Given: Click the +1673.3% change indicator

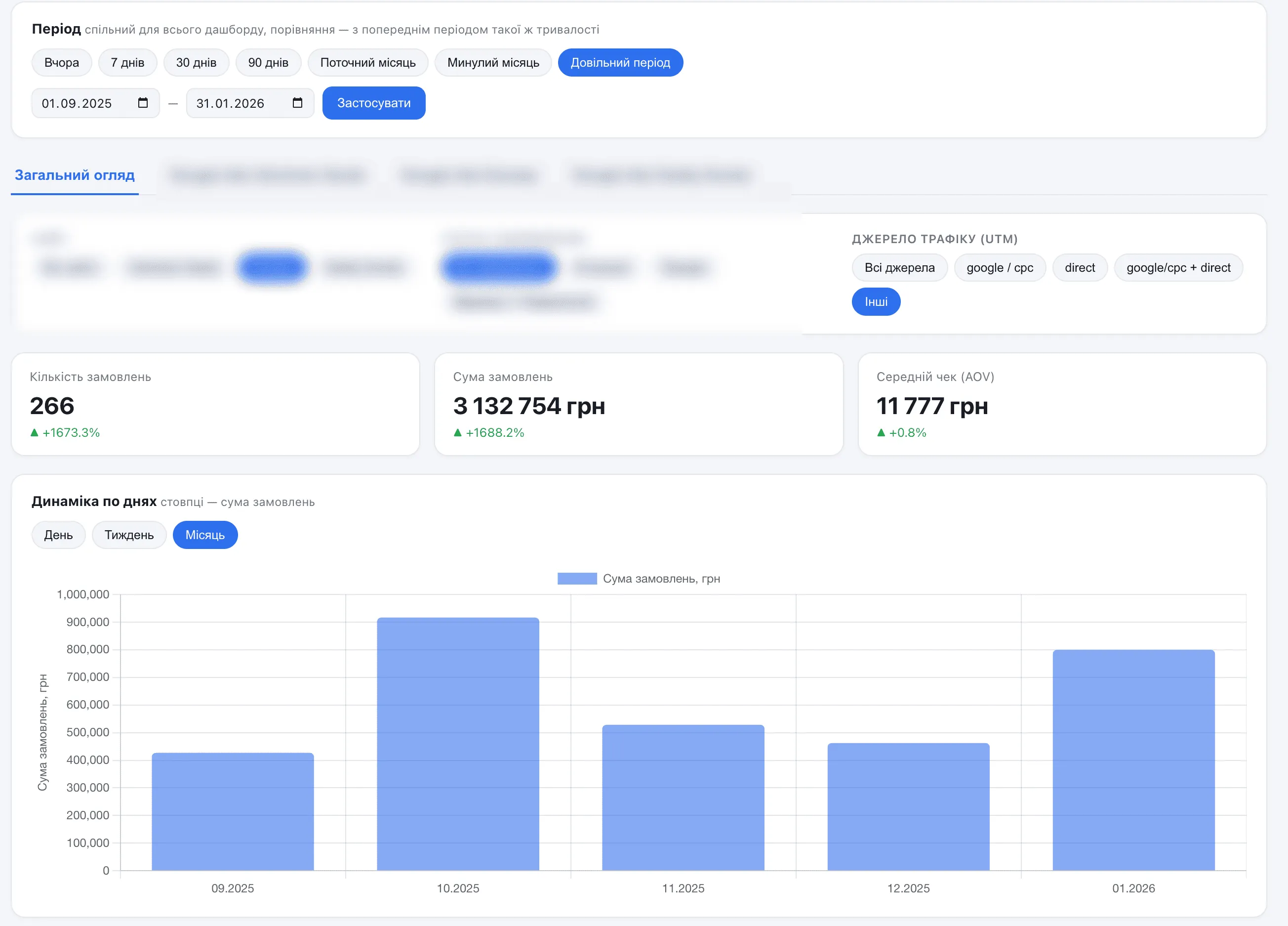Looking at the screenshot, I should [x=65, y=433].
